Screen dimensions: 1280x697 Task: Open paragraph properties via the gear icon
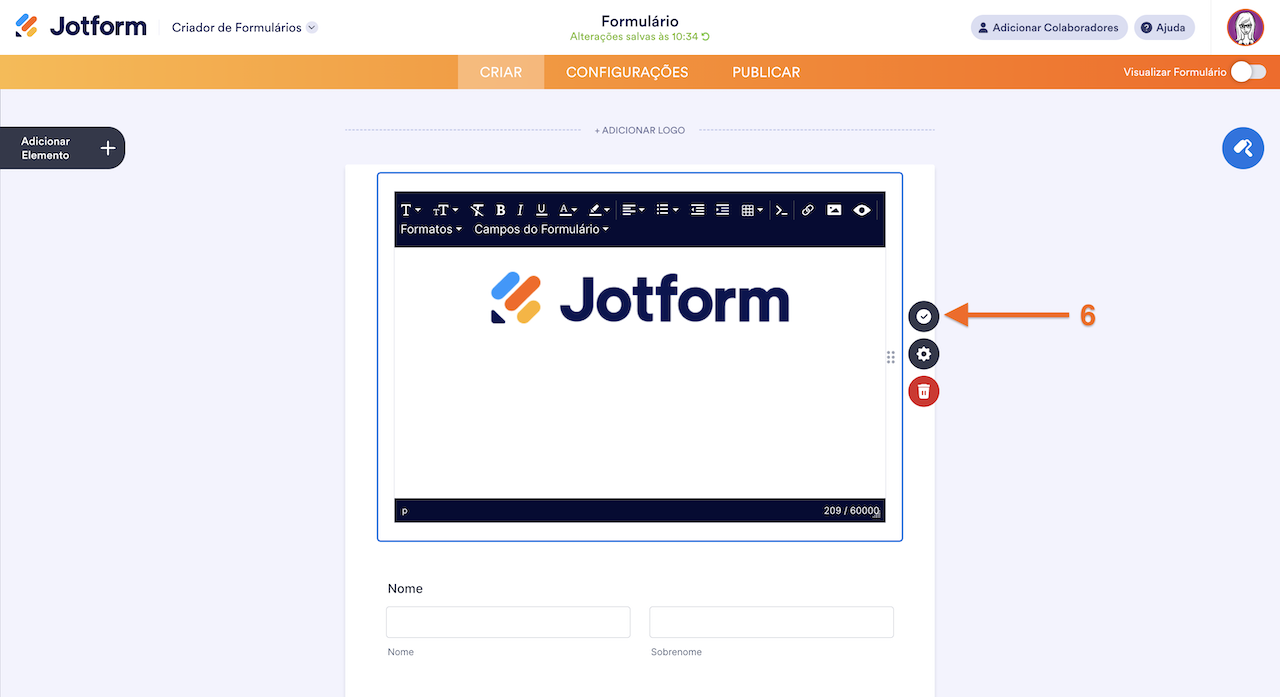[924, 354]
